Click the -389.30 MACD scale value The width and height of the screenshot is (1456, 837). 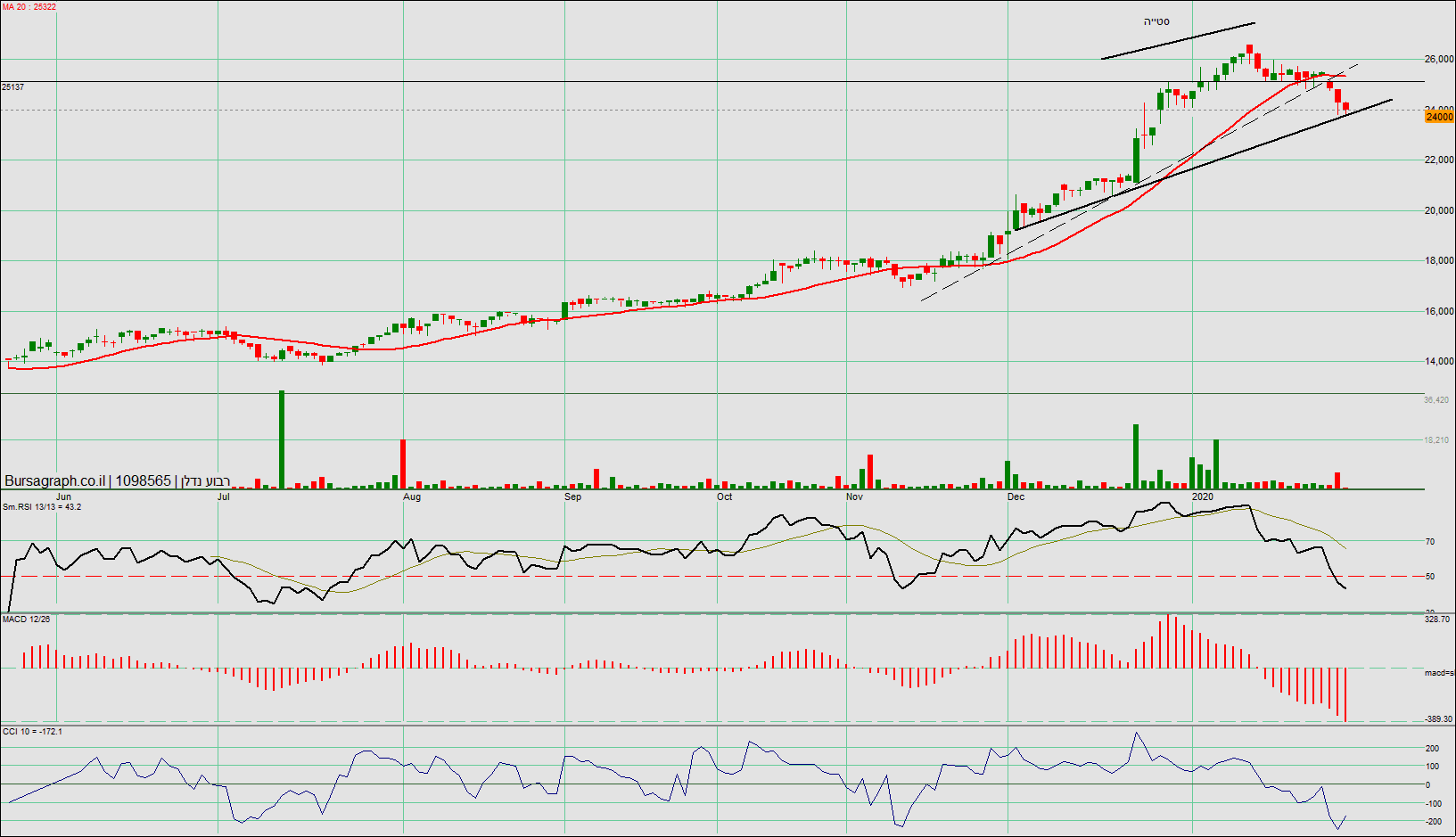[x=1438, y=719]
